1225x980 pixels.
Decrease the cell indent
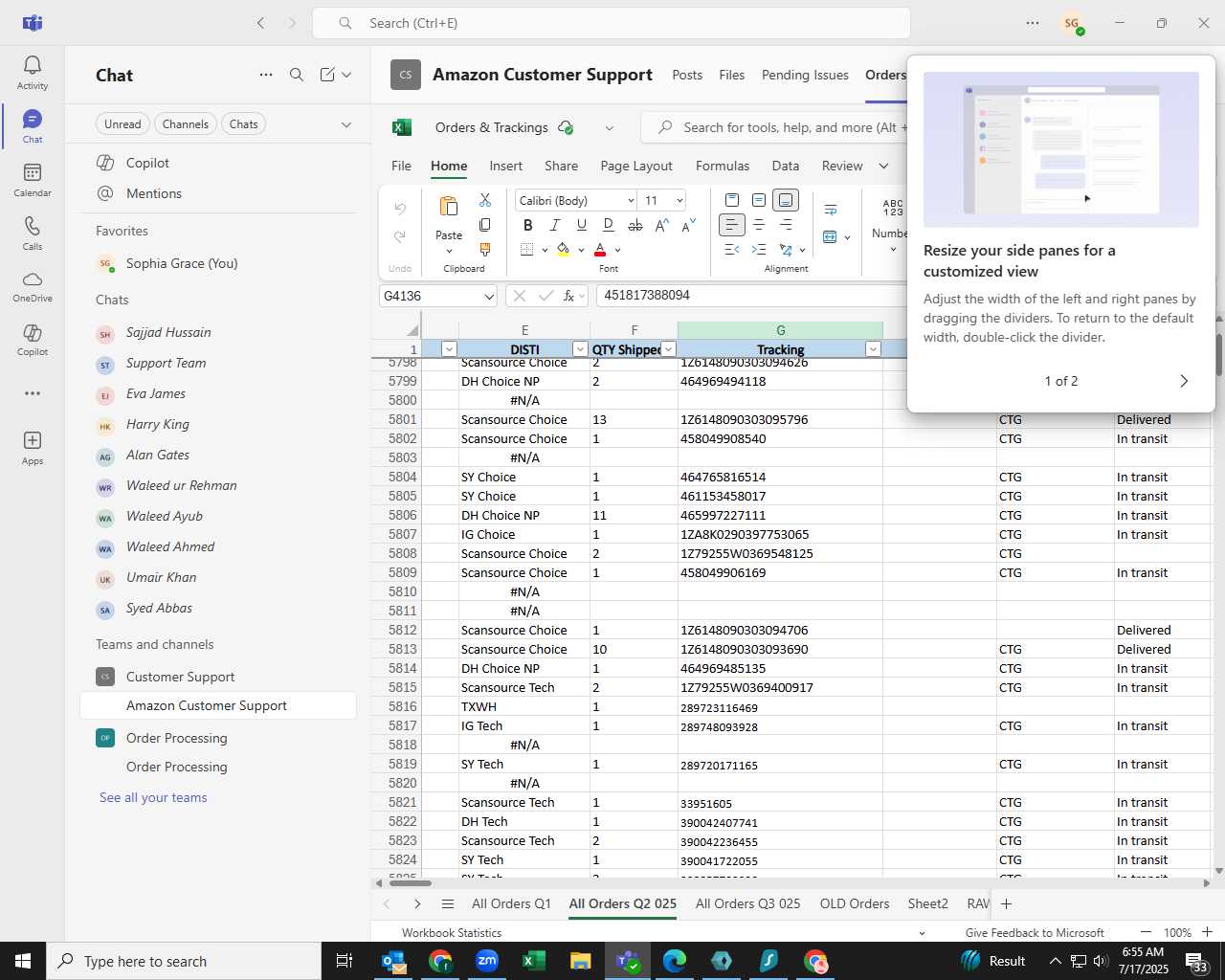[x=732, y=250]
